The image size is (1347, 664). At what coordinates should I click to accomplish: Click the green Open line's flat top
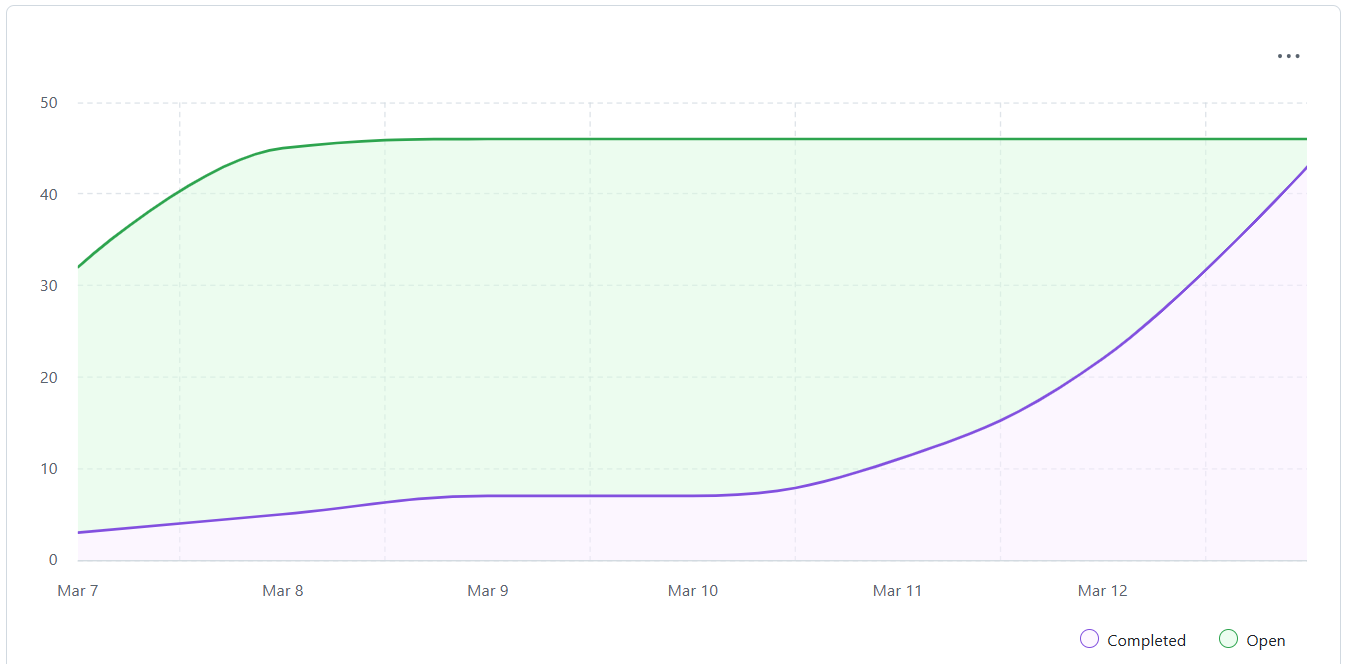(800, 139)
